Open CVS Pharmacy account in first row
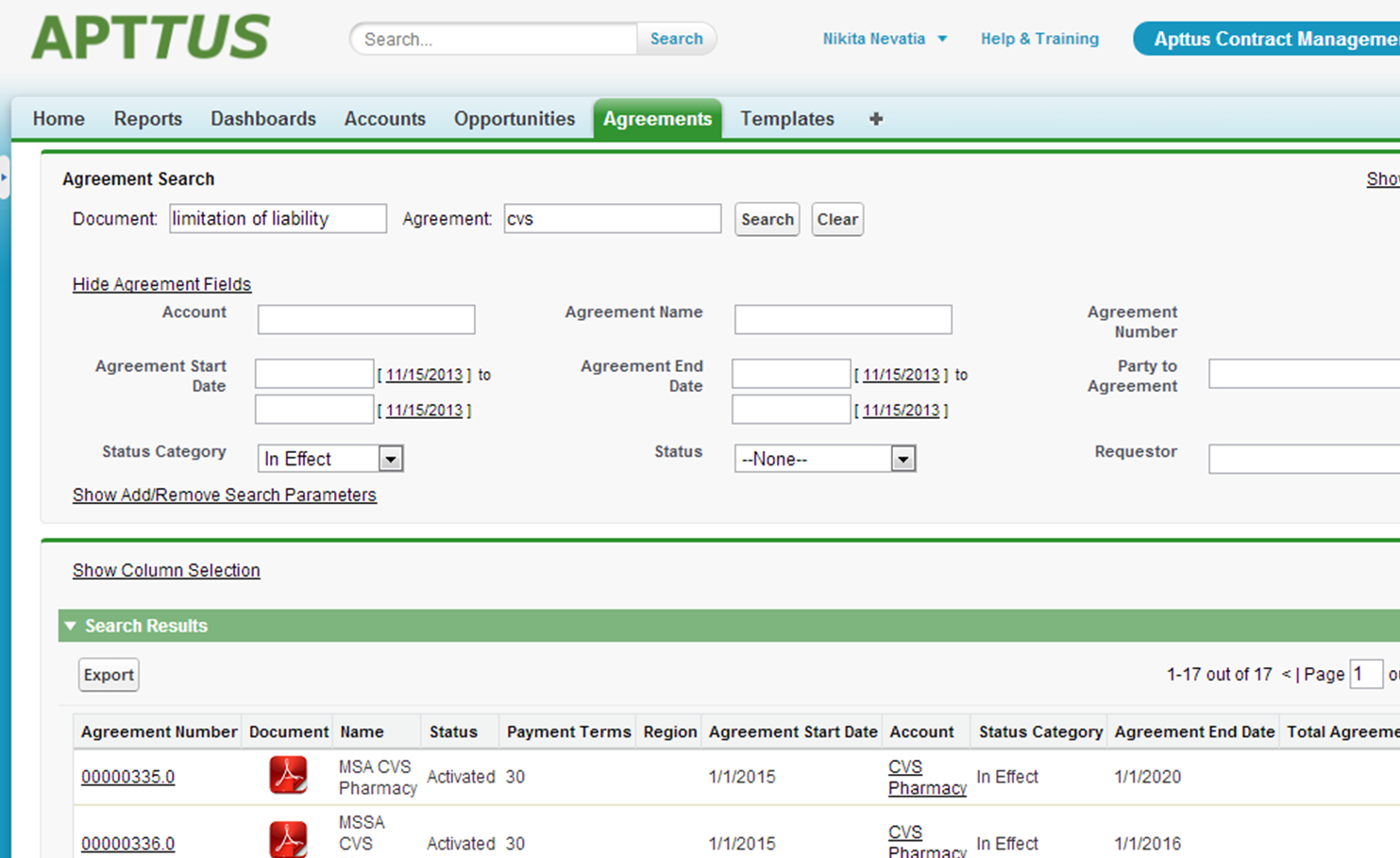 [x=927, y=777]
